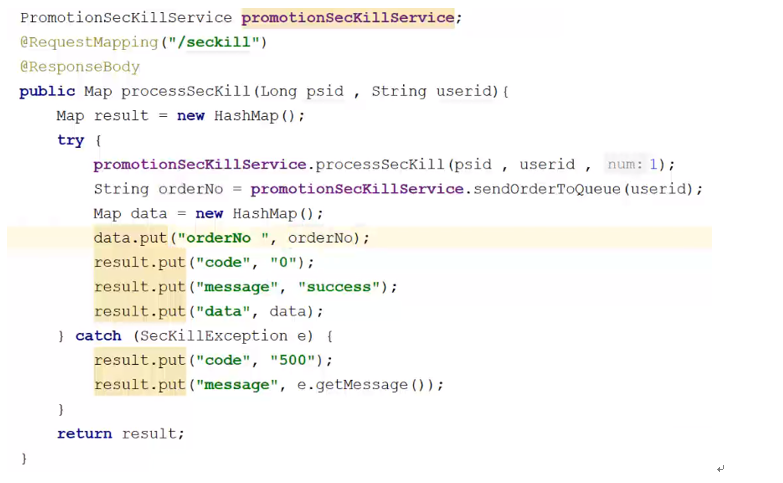783x483 pixels.
Task: Click the Map result declaration
Action: click(102, 116)
